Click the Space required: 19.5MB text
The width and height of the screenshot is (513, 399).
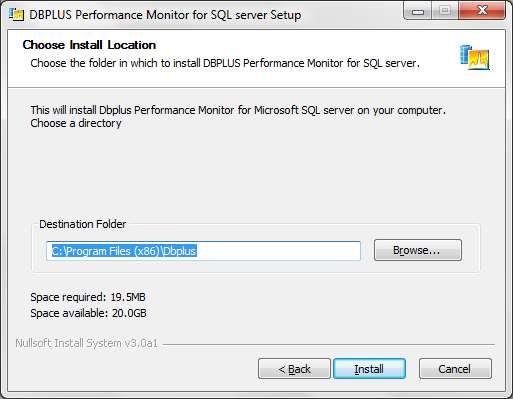coord(88,297)
